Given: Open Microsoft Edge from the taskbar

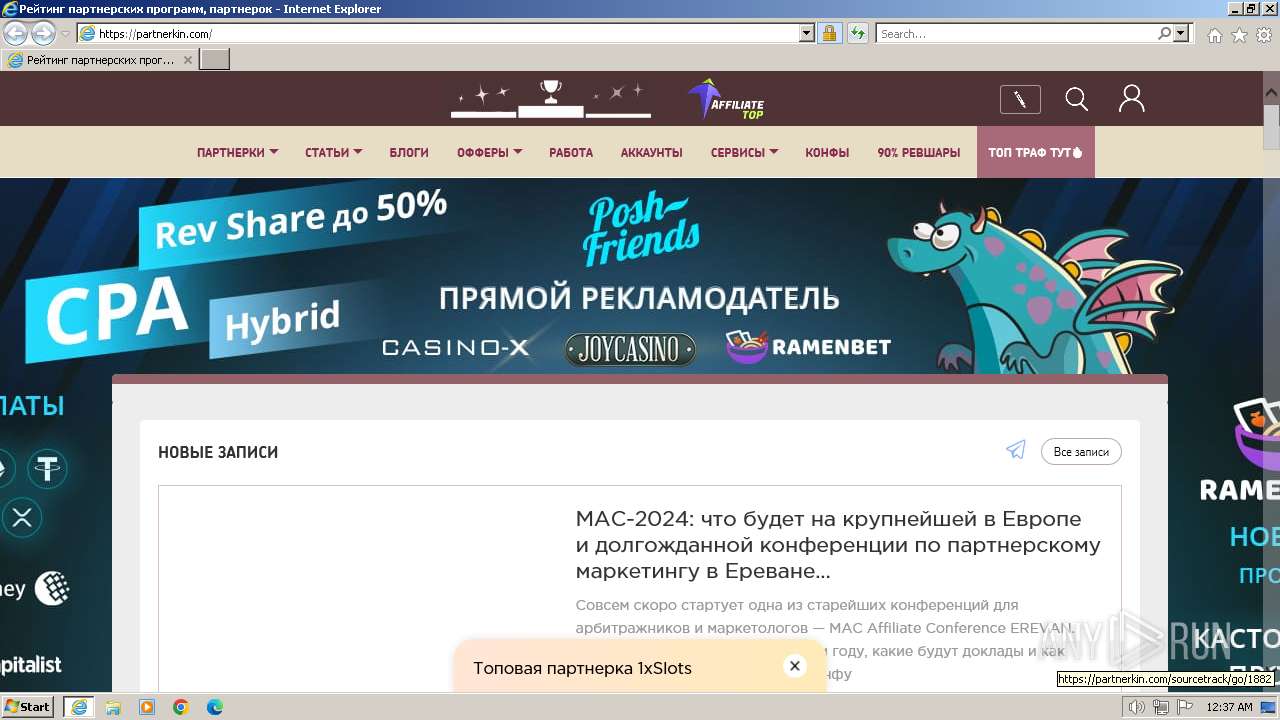Looking at the screenshot, I should click(x=215, y=707).
